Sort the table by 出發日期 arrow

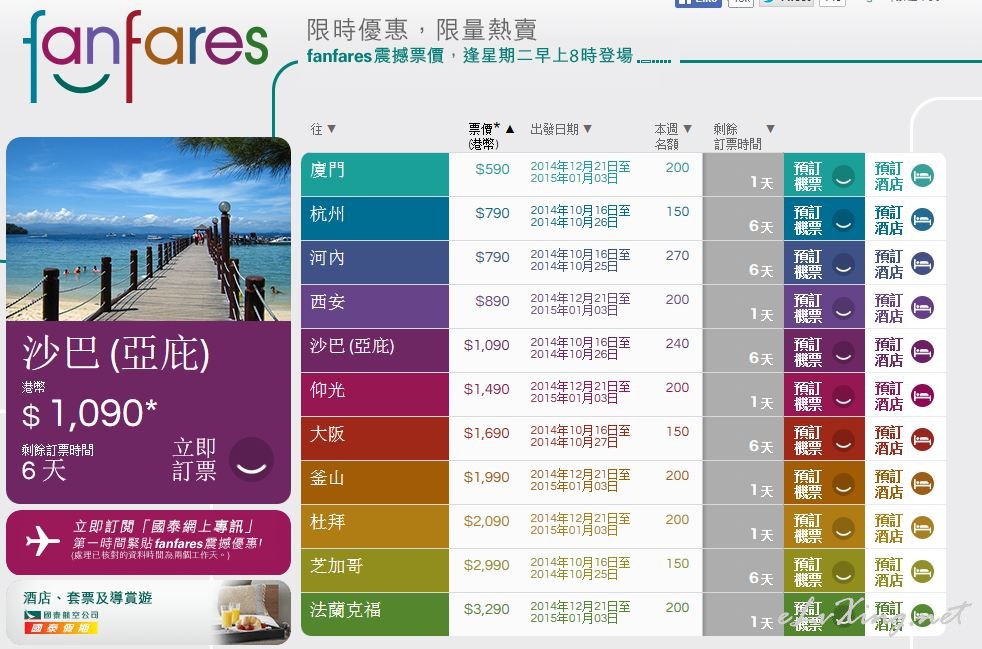[x=587, y=129]
